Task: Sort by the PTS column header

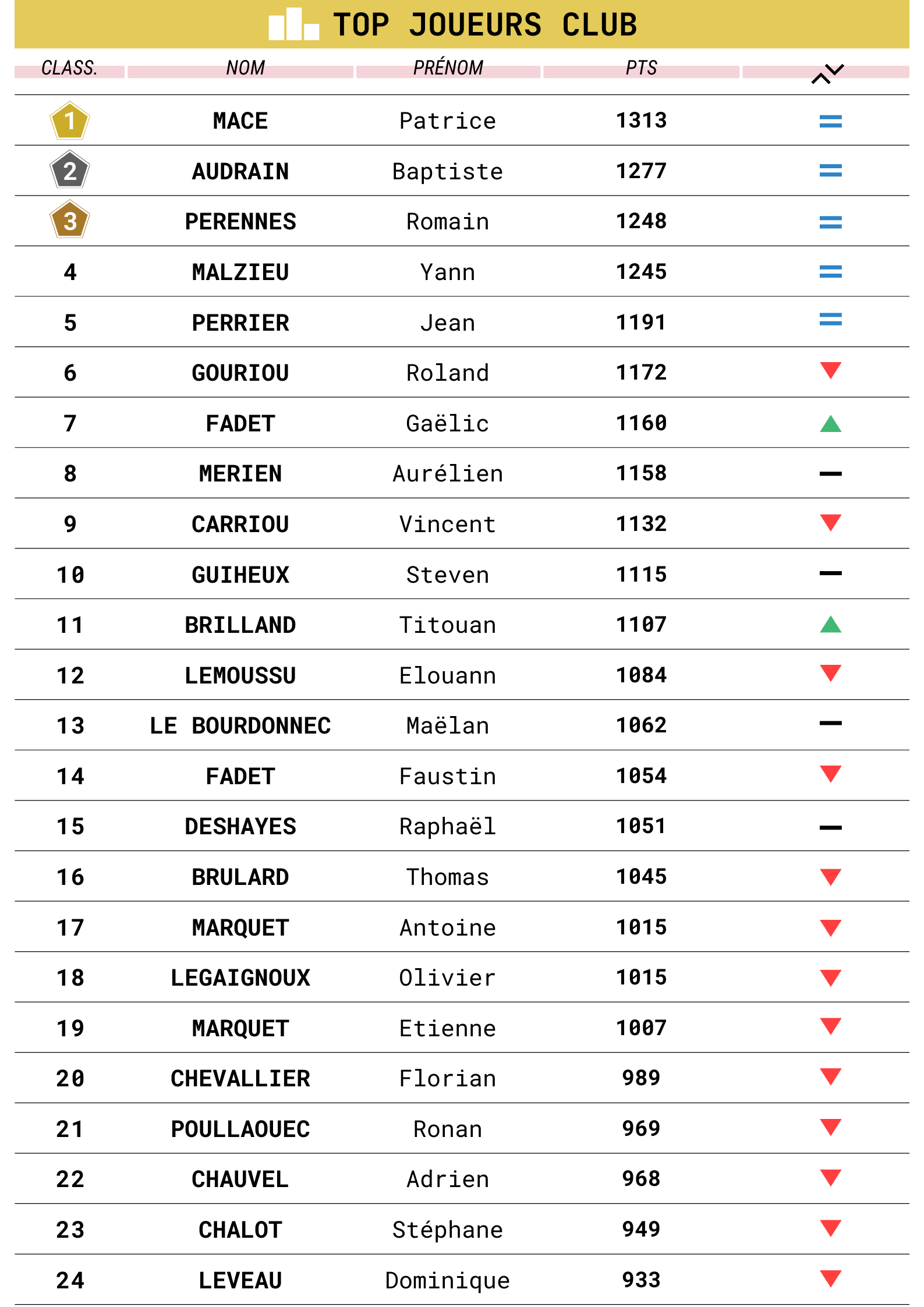Action: (640, 68)
